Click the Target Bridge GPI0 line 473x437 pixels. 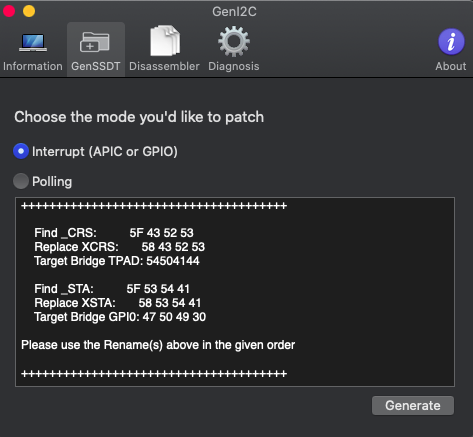coord(120,317)
